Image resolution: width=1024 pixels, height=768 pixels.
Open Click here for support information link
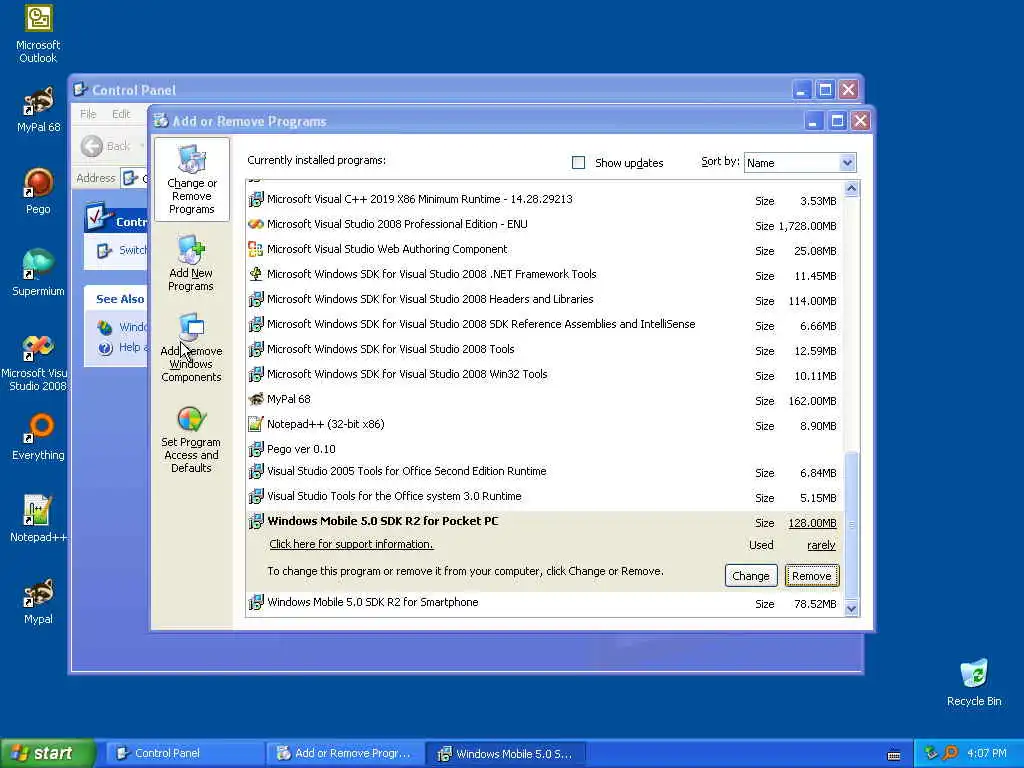[351, 544]
